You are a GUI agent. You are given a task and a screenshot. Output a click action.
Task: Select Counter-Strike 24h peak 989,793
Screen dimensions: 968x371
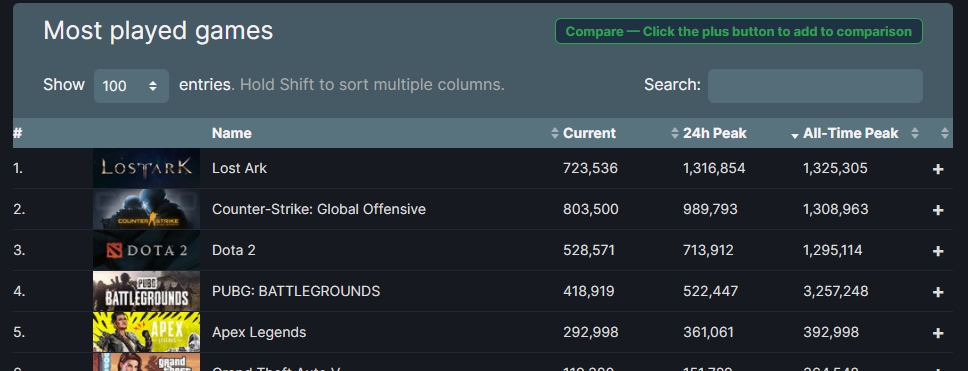(710, 209)
